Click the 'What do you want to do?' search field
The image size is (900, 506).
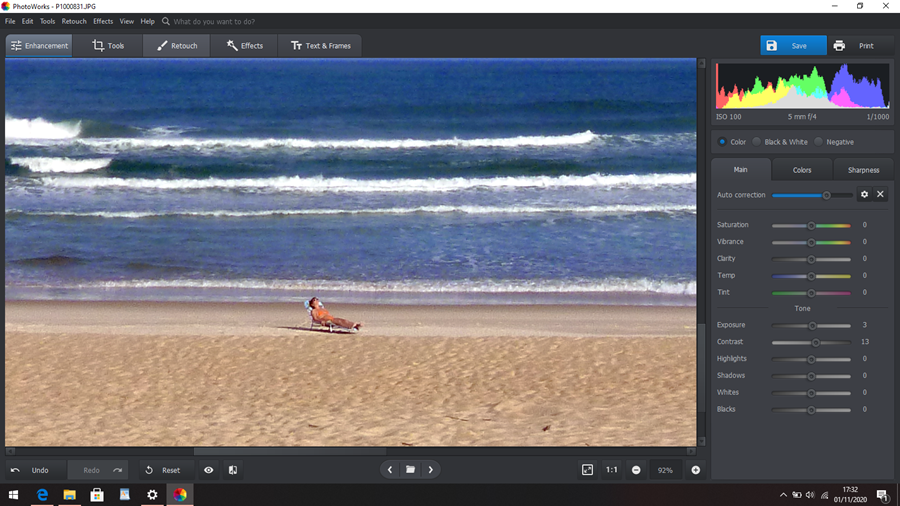[214, 21]
